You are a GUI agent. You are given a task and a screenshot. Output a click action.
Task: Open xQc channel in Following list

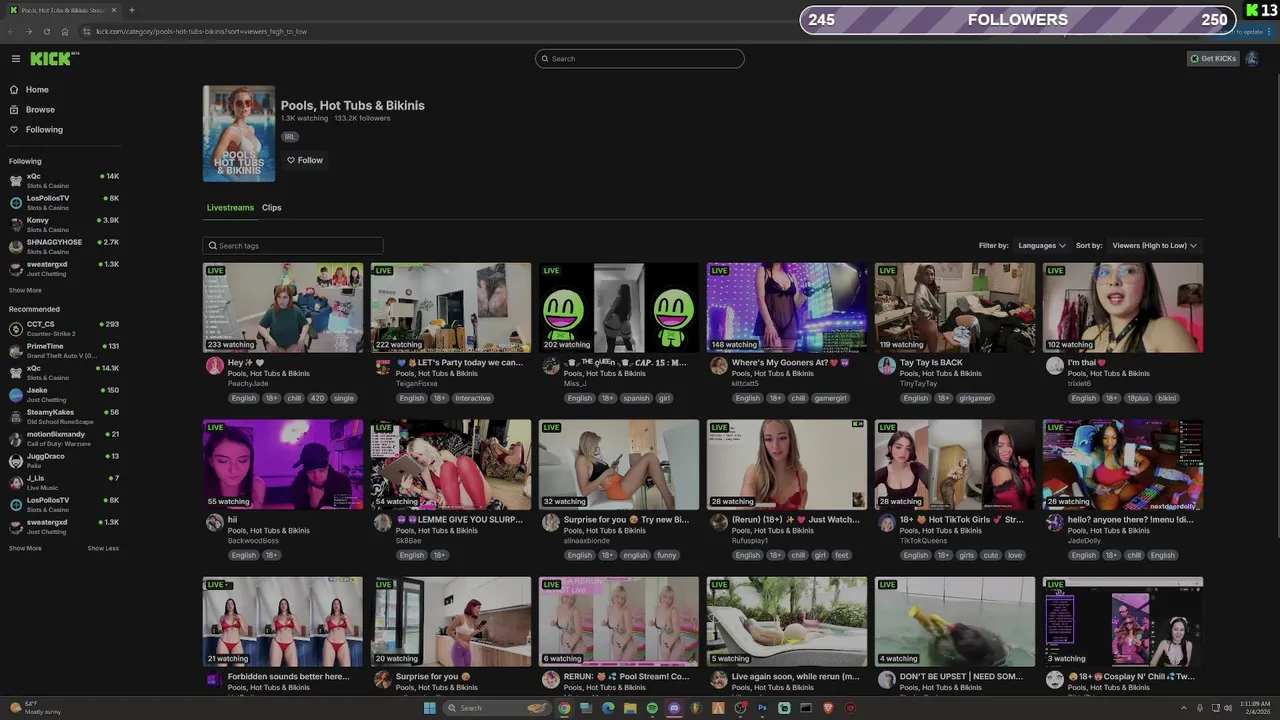[64, 181]
